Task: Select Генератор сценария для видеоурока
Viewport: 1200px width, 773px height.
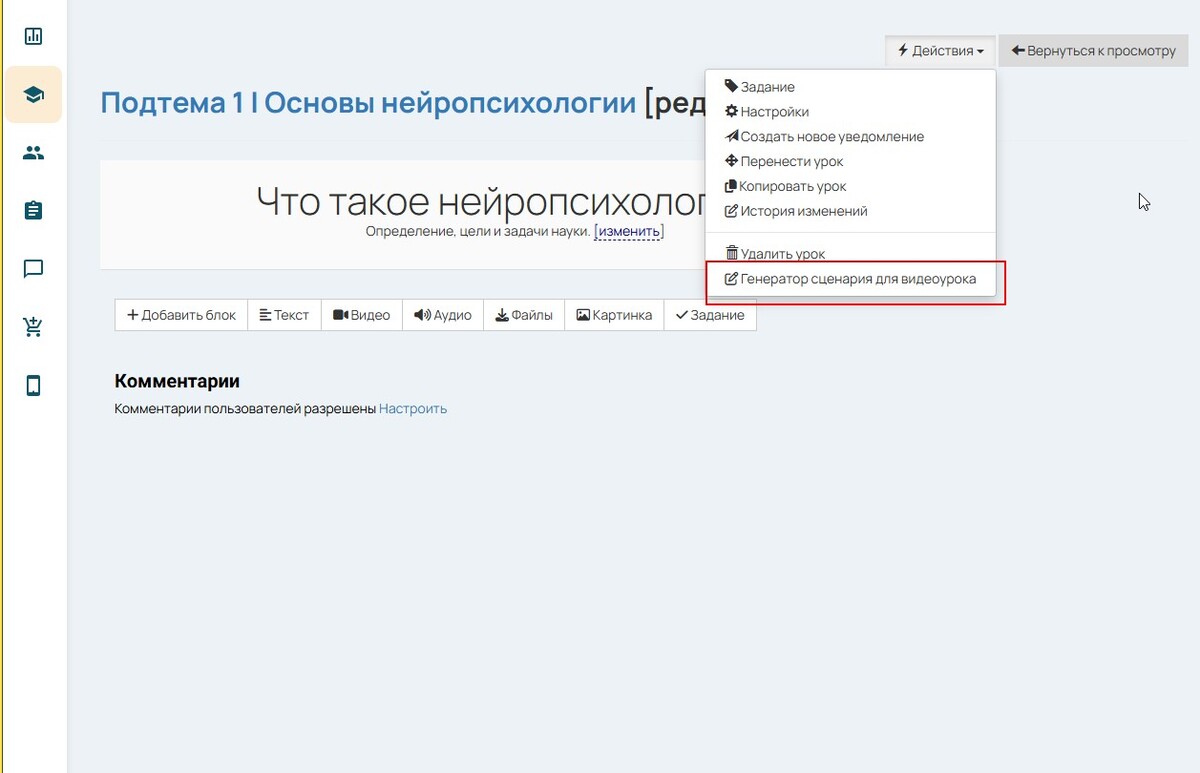Action: point(857,279)
